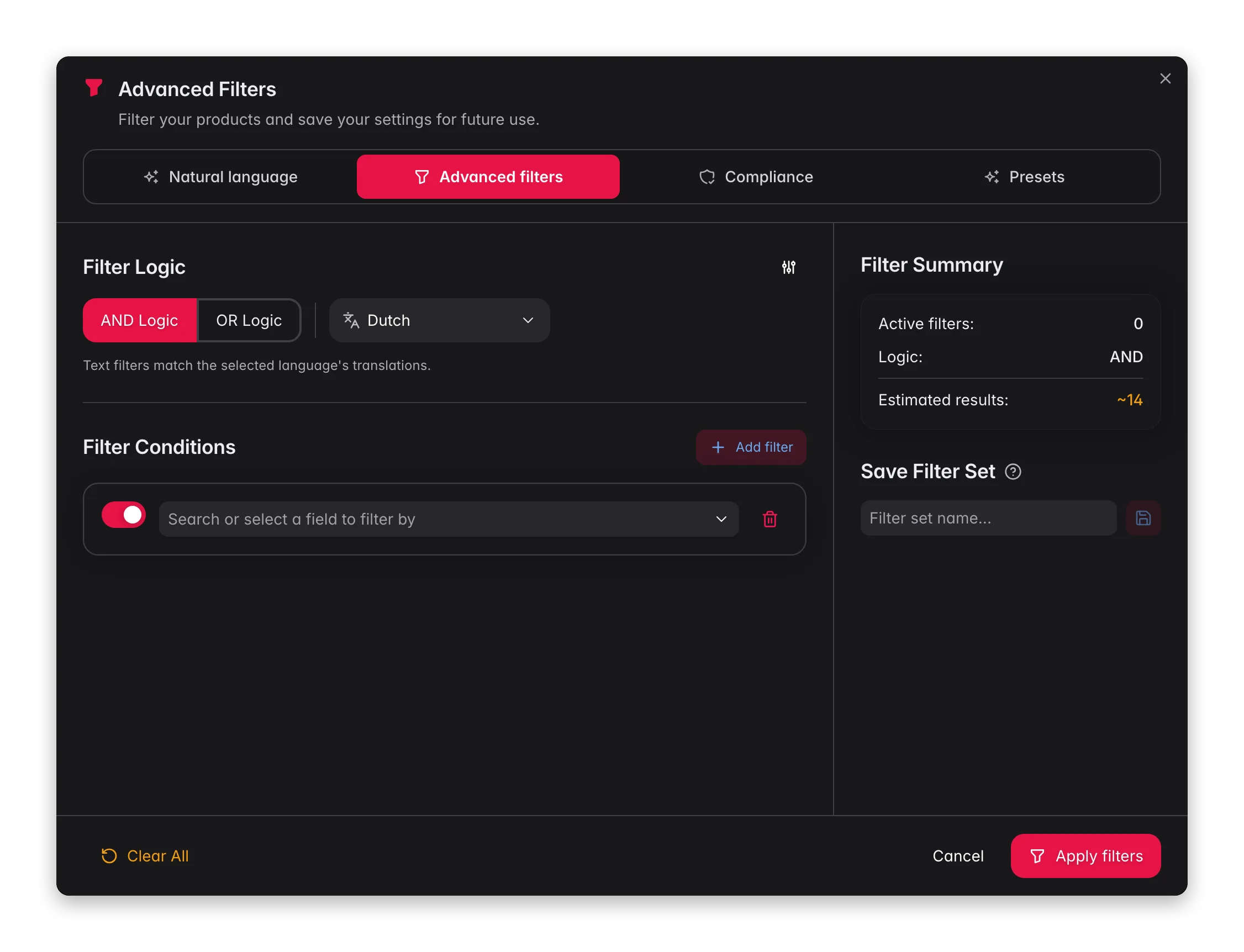This screenshot has width=1244, height=952.
Task: Click the Filter Summary heading
Action: (x=932, y=265)
